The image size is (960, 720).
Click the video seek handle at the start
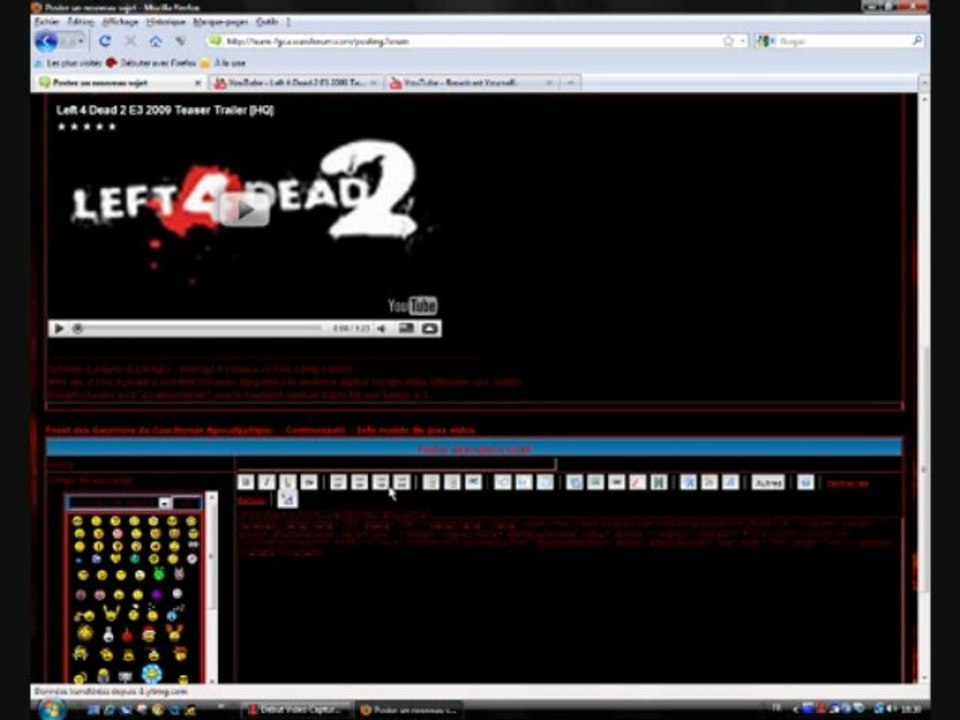pos(78,329)
